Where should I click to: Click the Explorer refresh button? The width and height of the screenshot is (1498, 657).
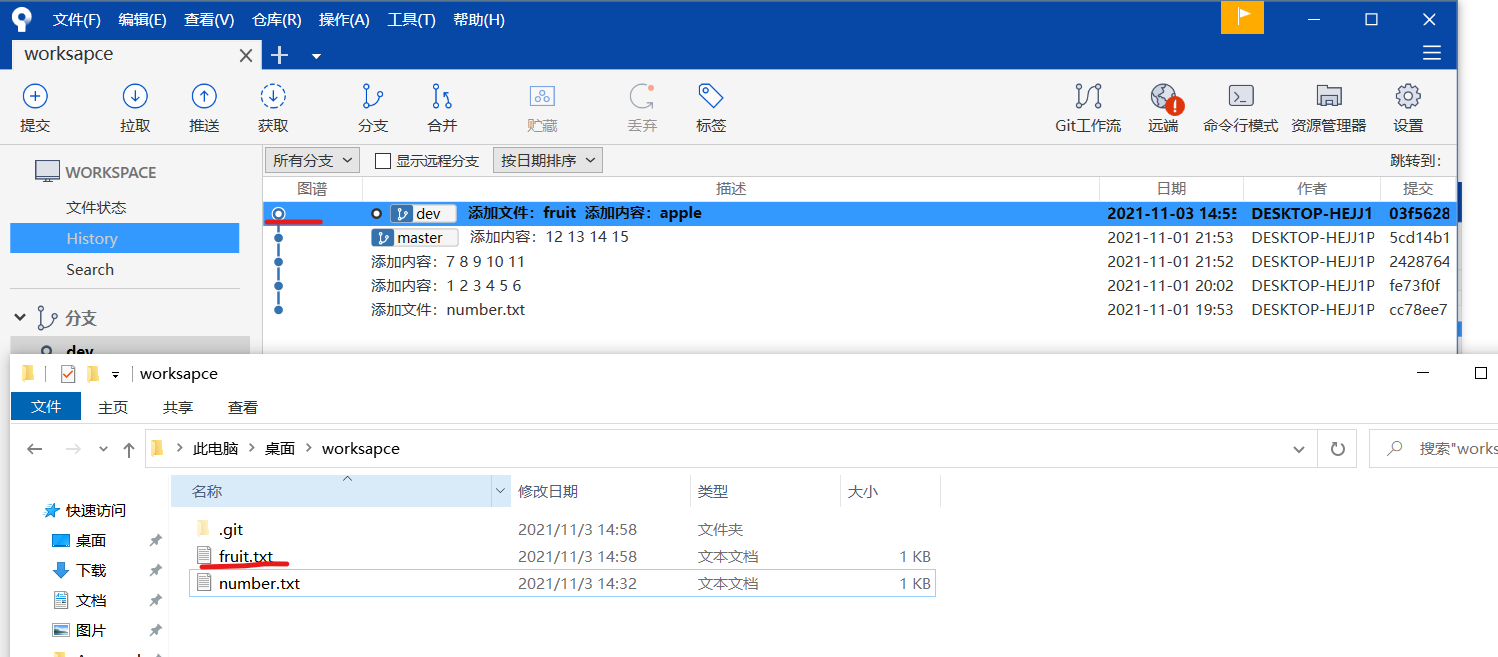click(1337, 449)
